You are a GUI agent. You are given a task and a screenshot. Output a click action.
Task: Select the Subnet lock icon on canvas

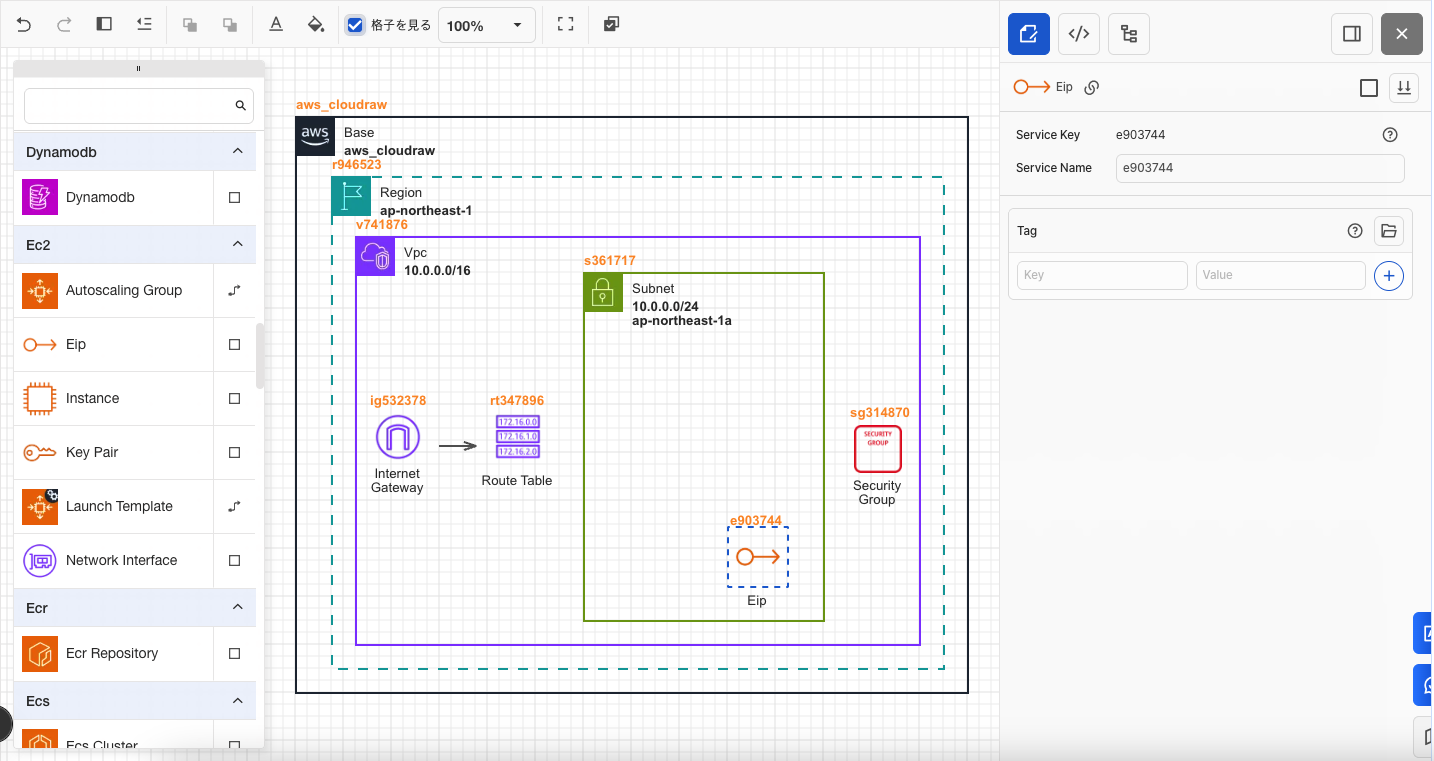(x=603, y=292)
